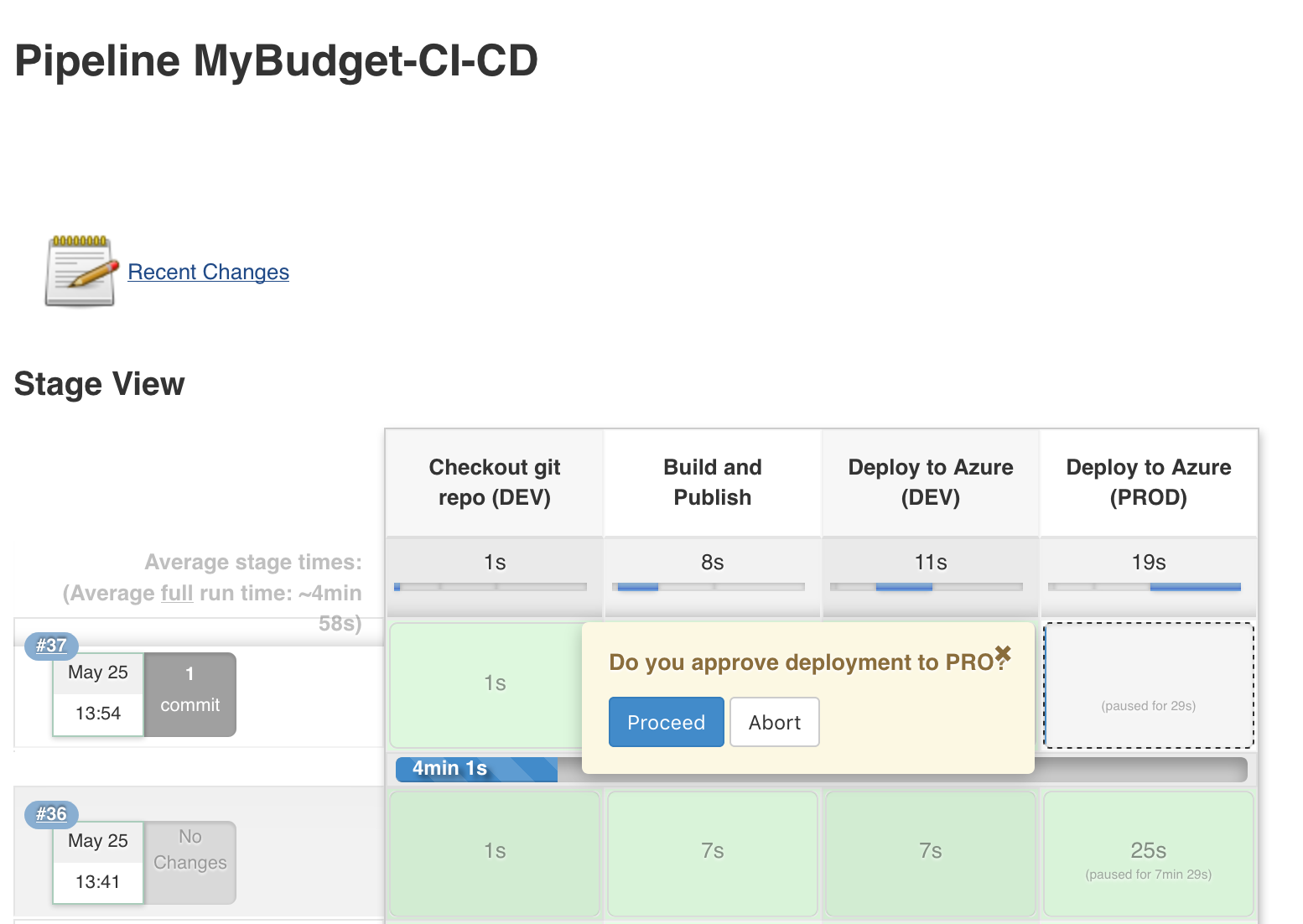Open build #36 badge
Image resolution: width=1303 pixels, height=924 pixels.
point(51,814)
